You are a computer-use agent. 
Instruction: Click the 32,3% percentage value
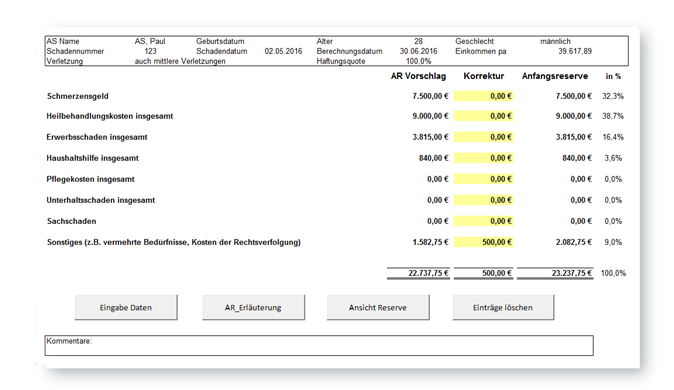613,96
